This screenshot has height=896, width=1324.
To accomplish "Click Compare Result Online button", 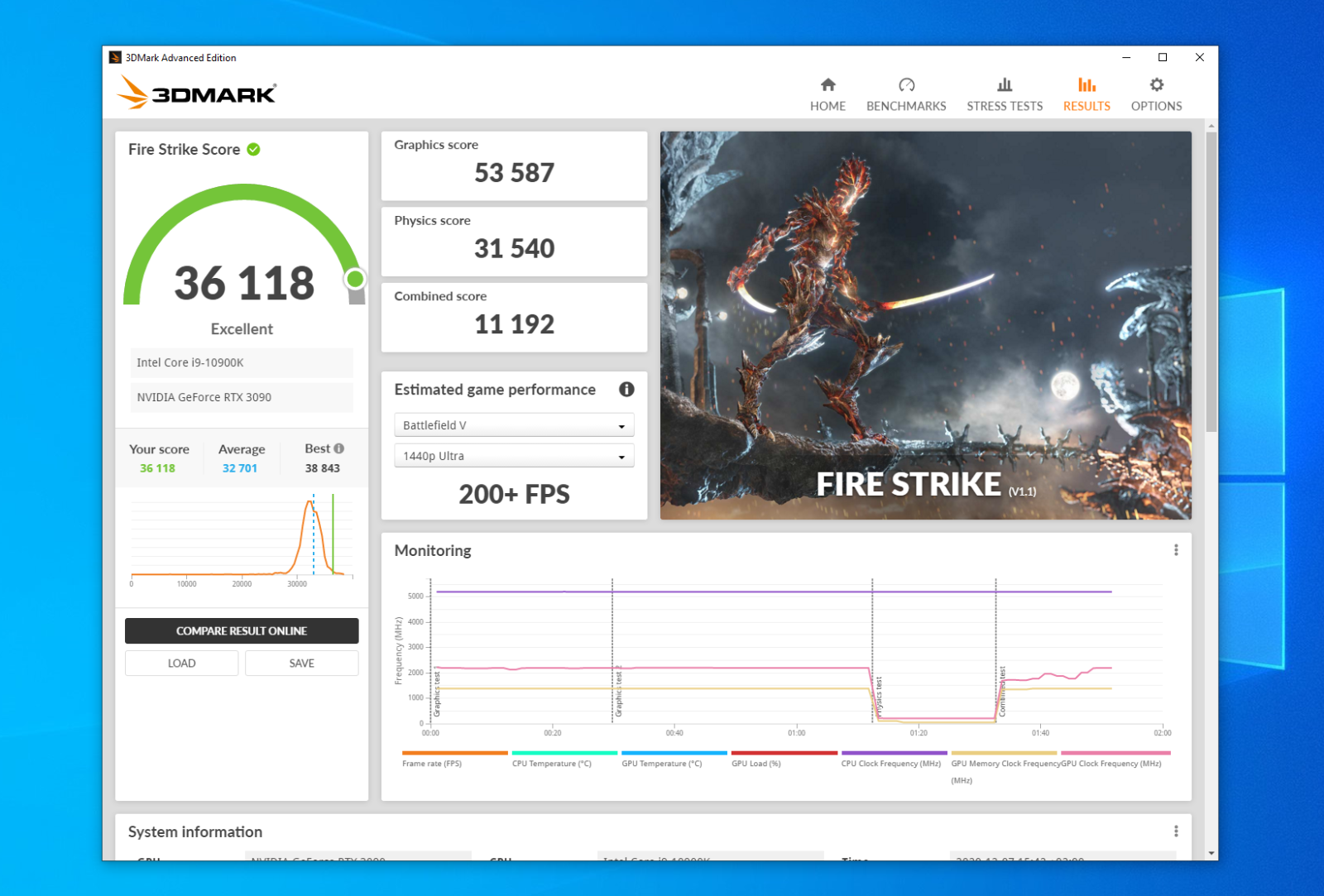I will tap(242, 630).
